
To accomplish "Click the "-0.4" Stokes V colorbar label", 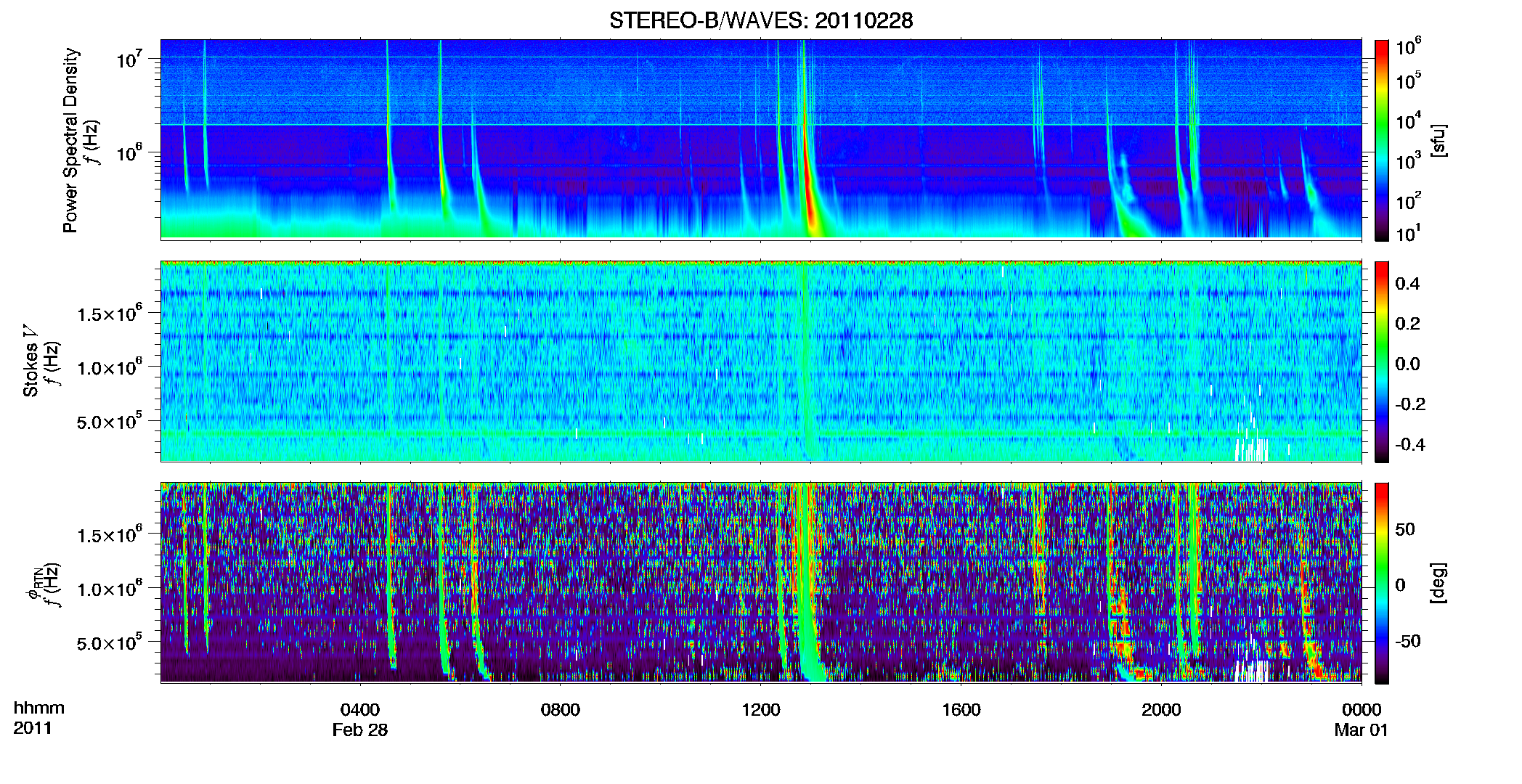I will [1410, 444].
